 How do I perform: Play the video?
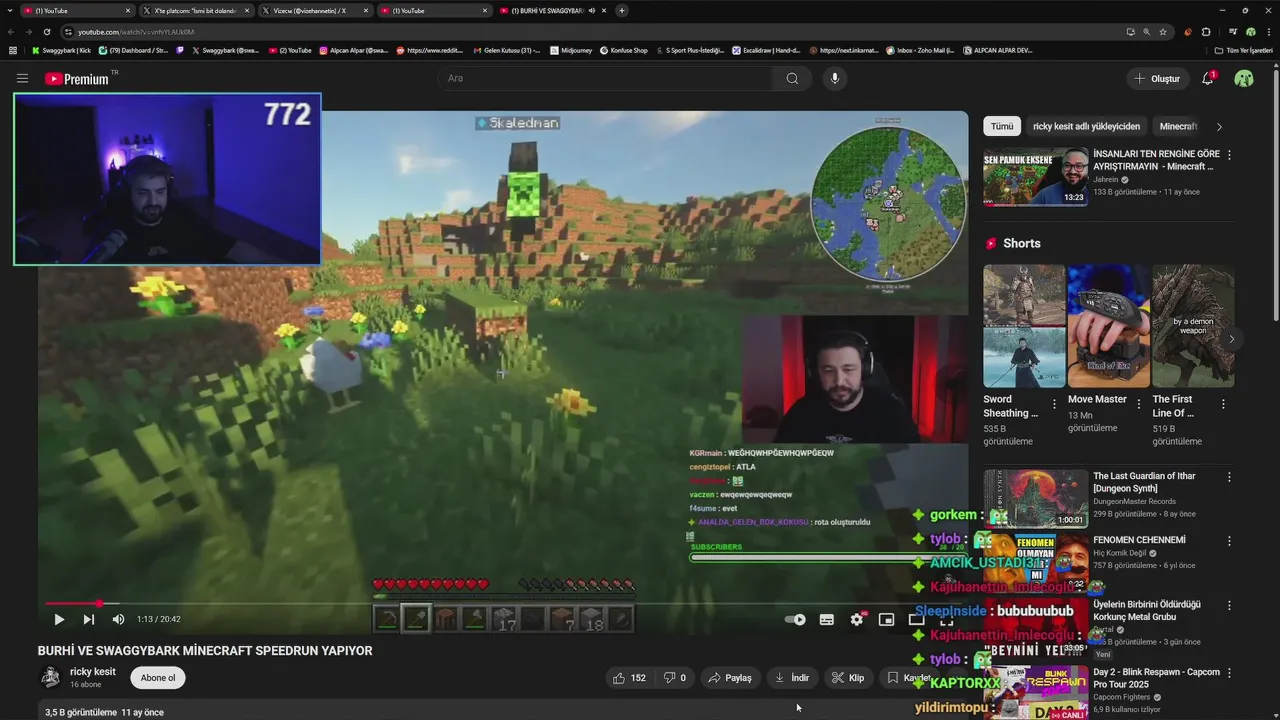(58, 619)
